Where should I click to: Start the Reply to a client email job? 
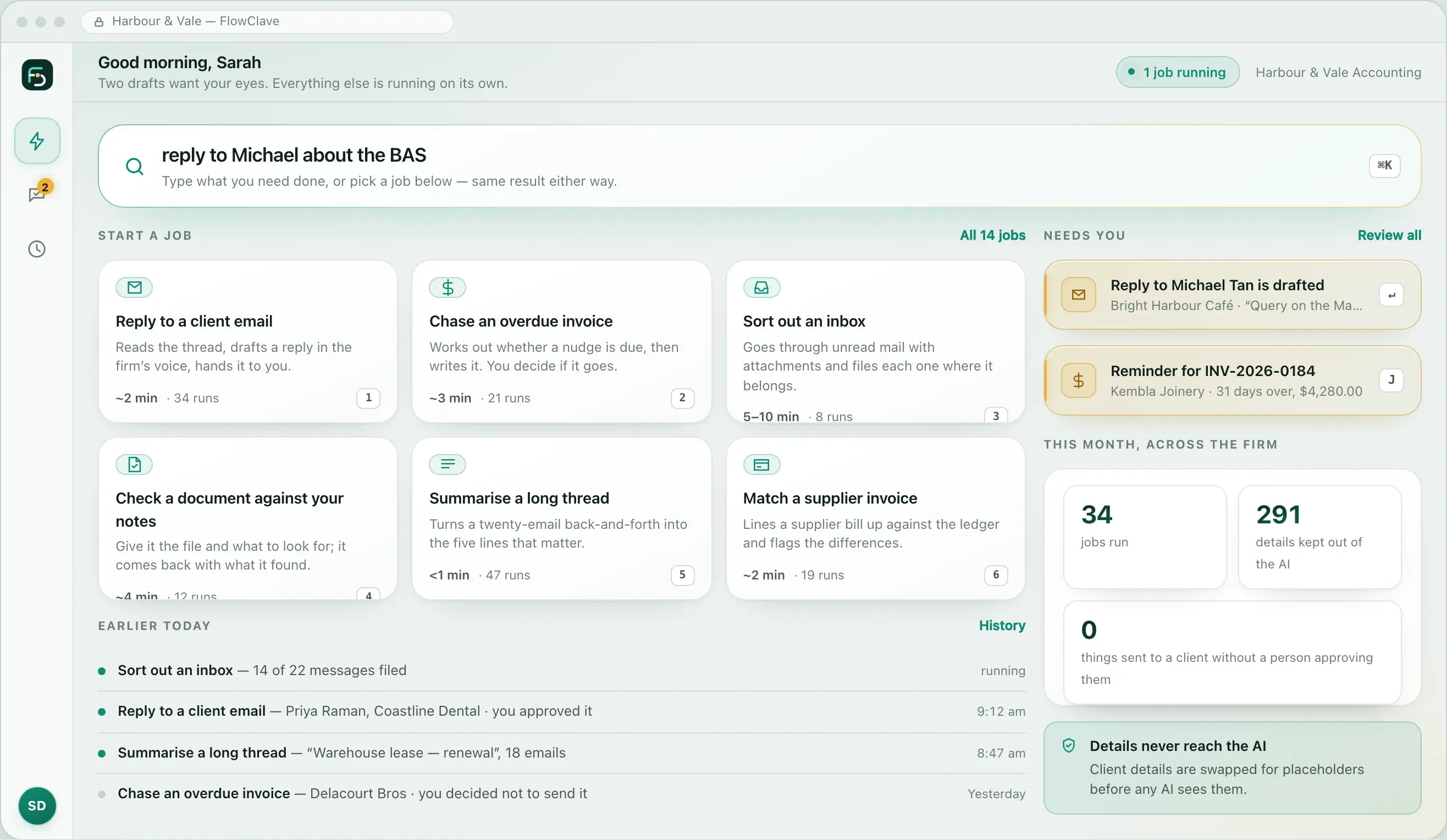[x=248, y=341]
